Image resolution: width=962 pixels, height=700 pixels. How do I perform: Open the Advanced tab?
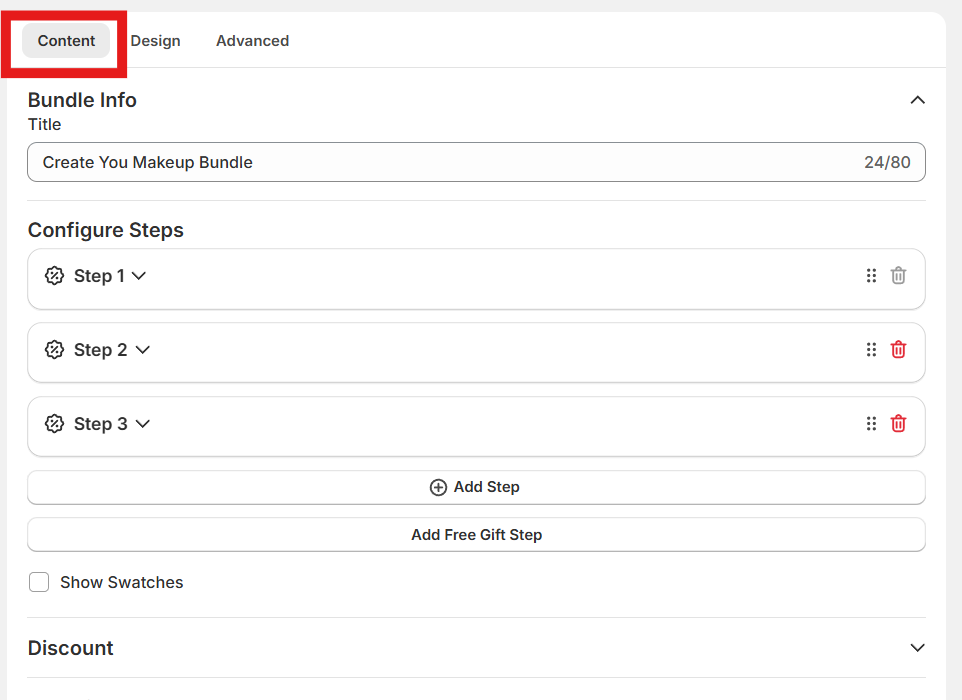click(x=252, y=41)
